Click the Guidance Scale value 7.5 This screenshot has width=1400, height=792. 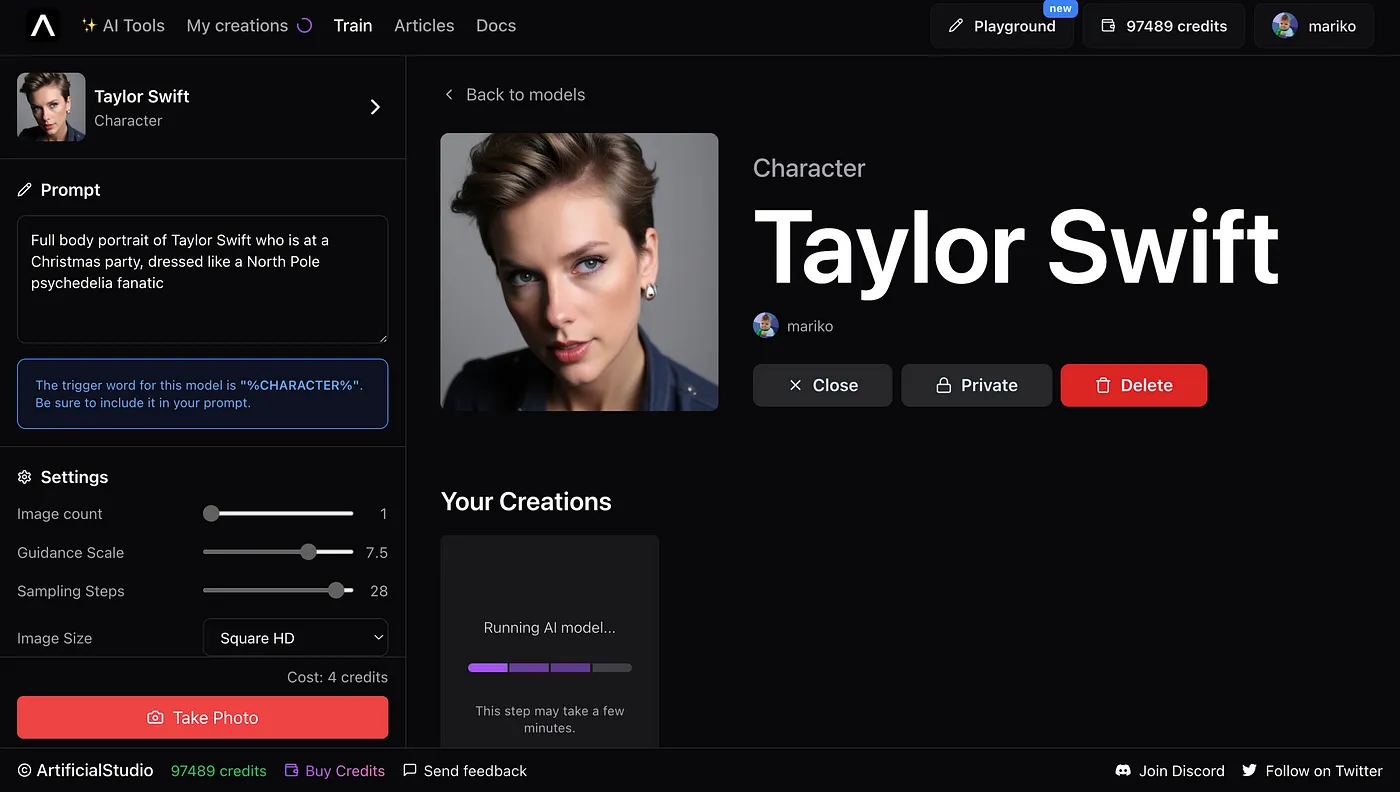tap(377, 552)
